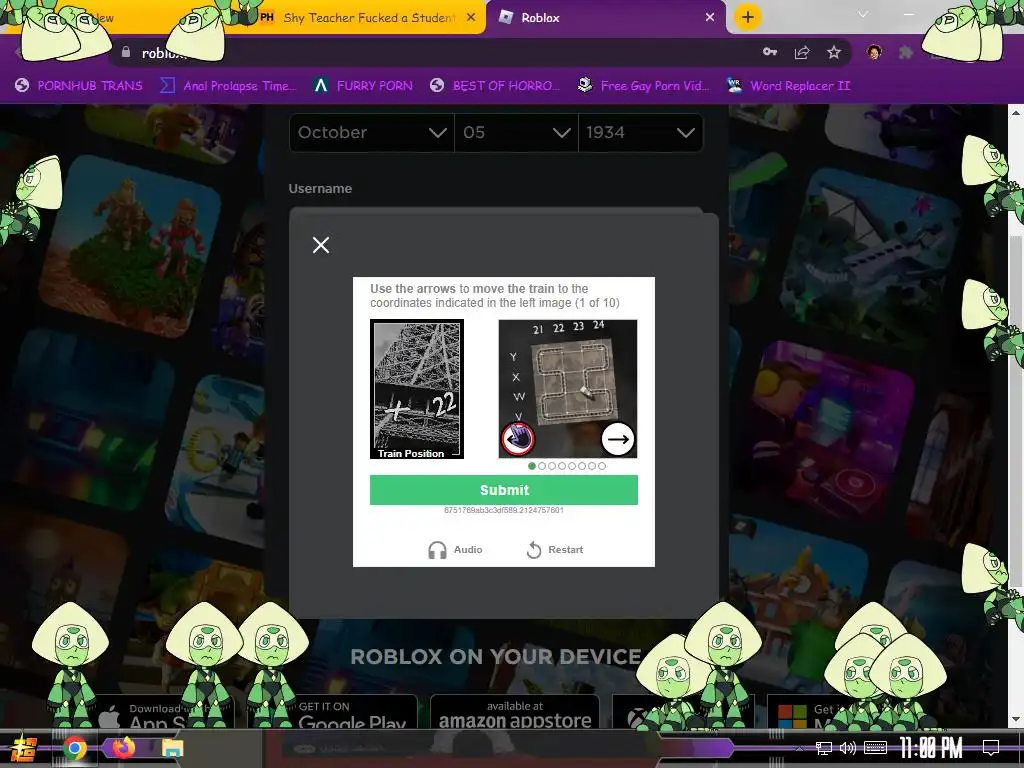The width and height of the screenshot is (1024, 768).
Task: Click the 11:00 PM clock
Action: point(931,748)
